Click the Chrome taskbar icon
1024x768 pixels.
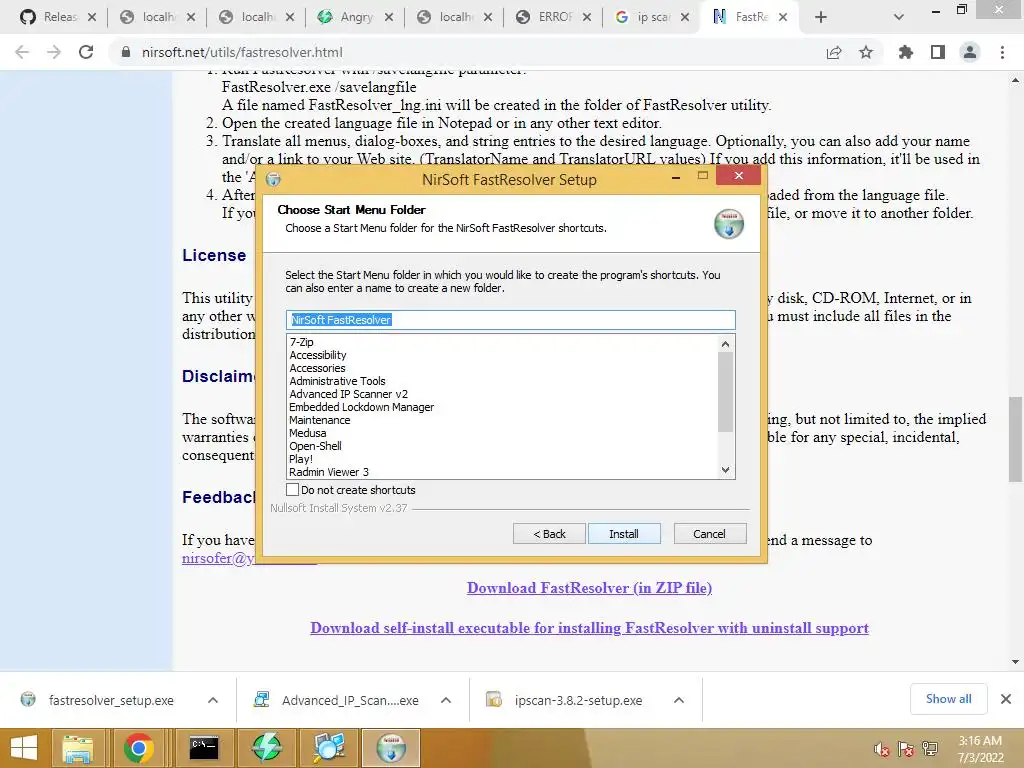(x=138, y=748)
